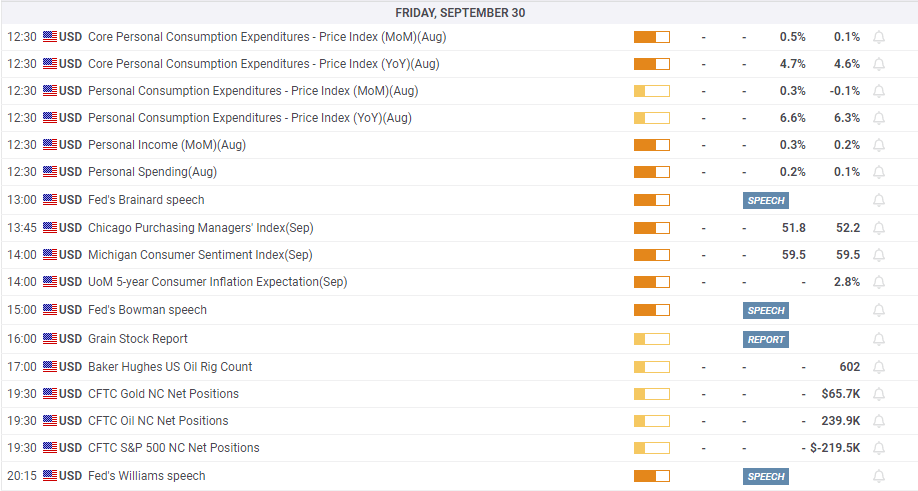Screen dimensions: 918x491
Task: Click bell icon for Chicago Purchasing Managers' Index
Action: pyautogui.click(x=879, y=228)
